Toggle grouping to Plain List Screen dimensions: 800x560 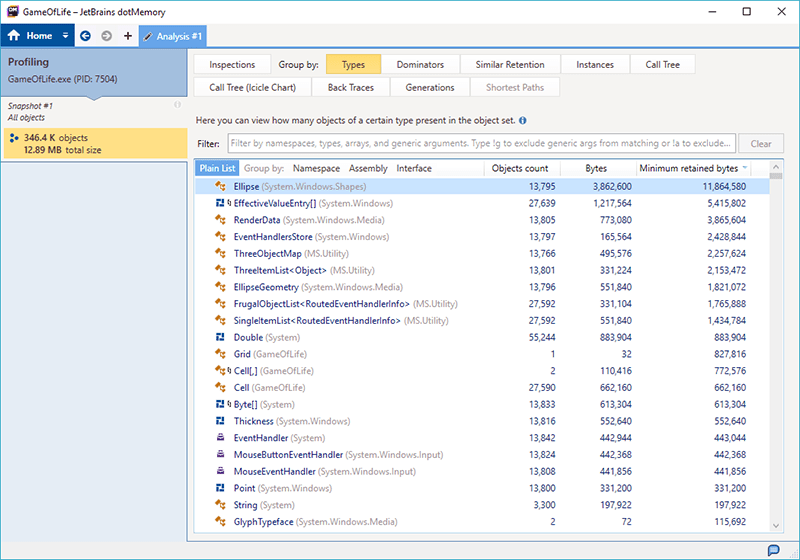pyautogui.click(x=217, y=169)
